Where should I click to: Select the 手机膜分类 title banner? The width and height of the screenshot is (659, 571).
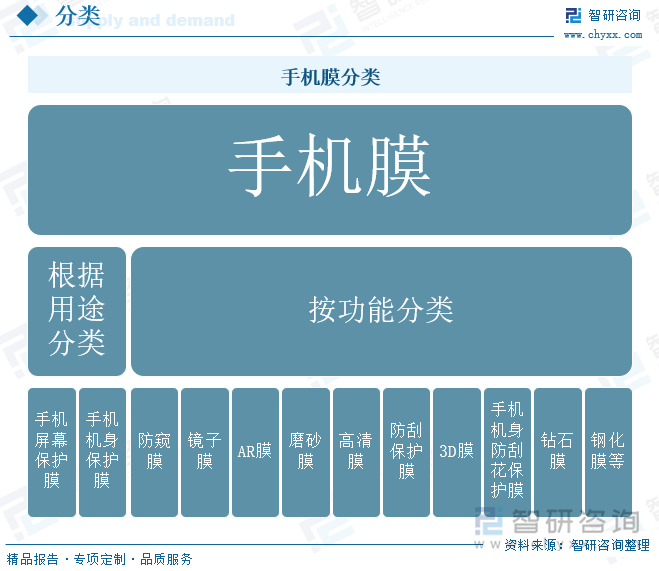coord(330,75)
